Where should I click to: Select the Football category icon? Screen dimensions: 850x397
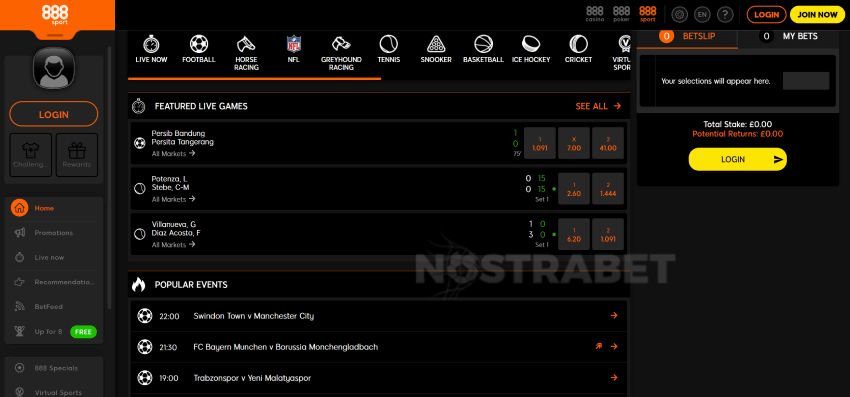tap(199, 49)
